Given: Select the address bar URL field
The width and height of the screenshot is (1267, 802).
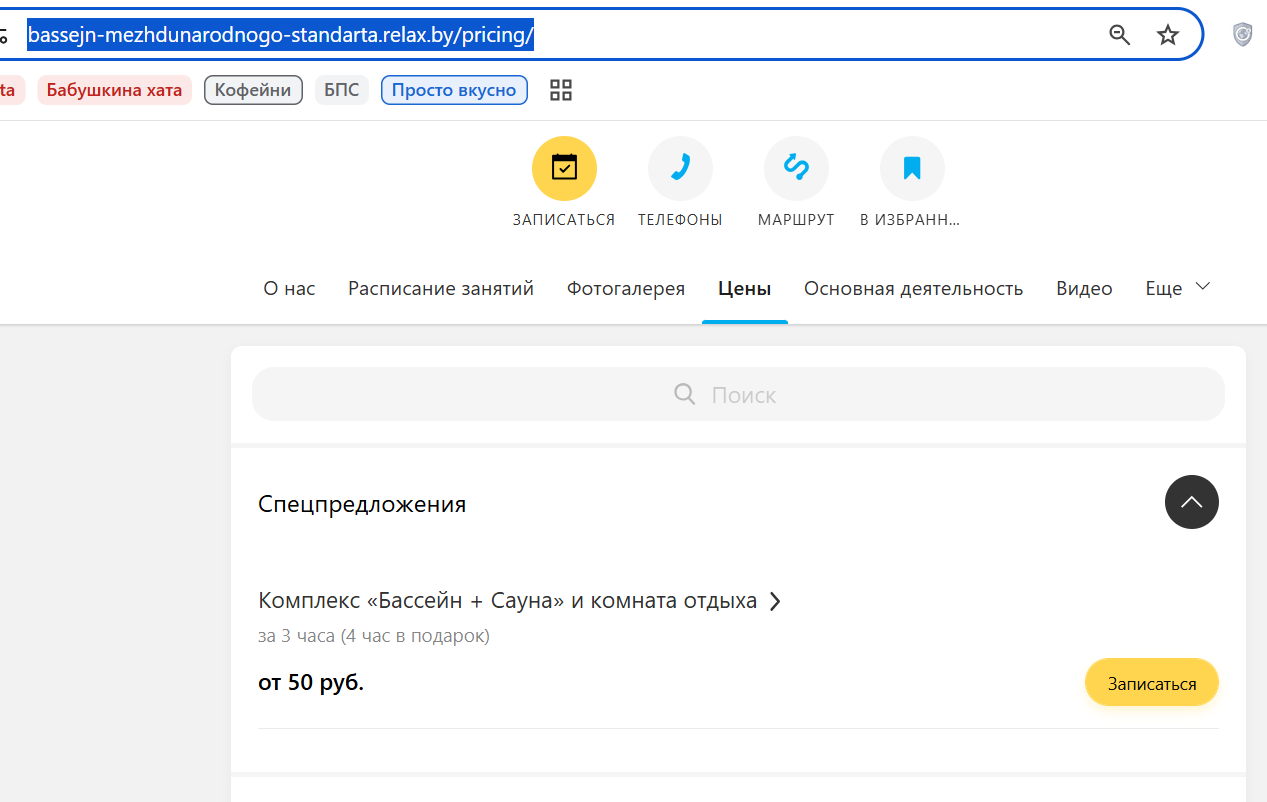Looking at the screenshot, I should point(560,36).
